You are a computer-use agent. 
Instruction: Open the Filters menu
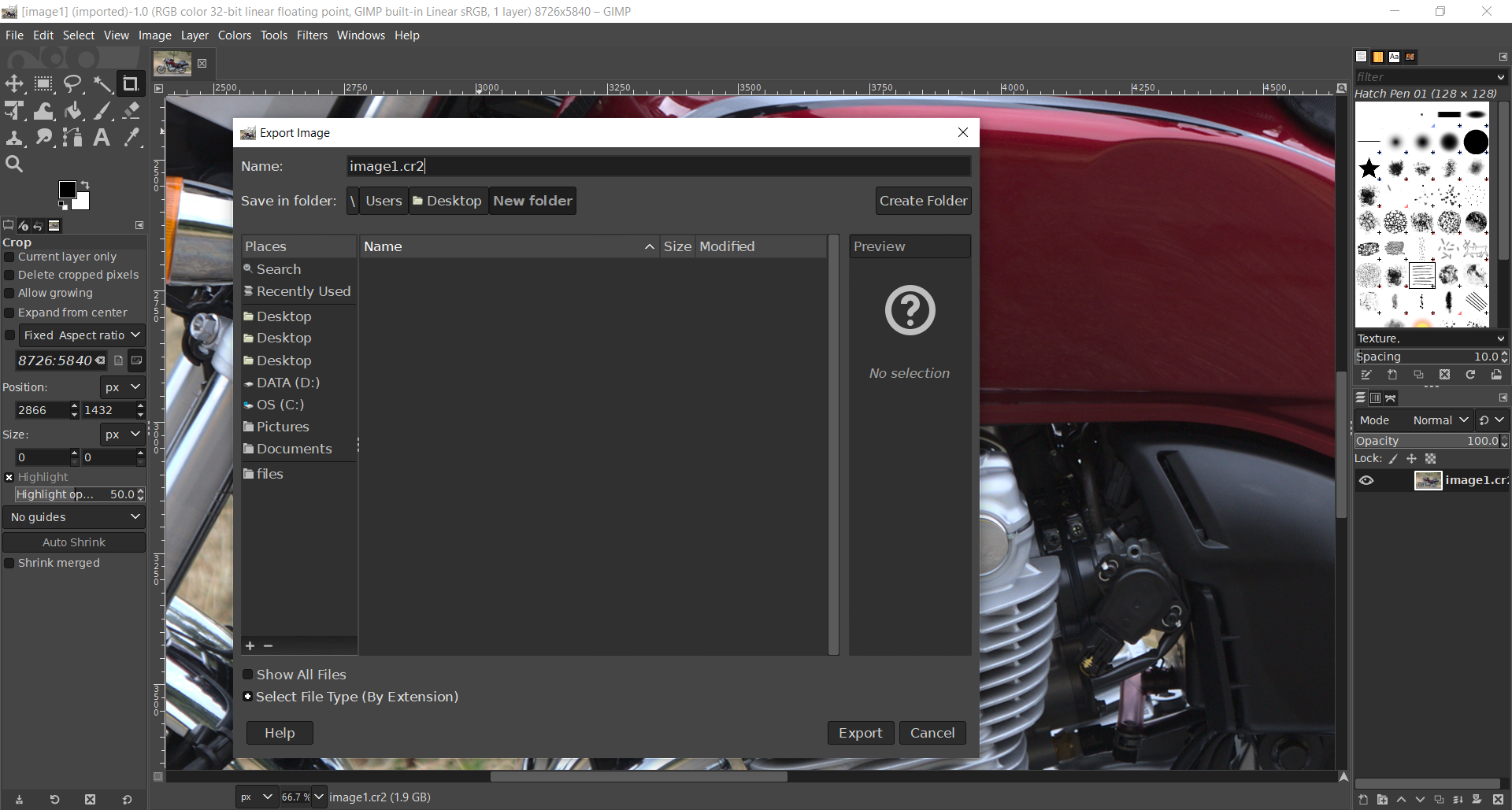(x=312, y=35)
